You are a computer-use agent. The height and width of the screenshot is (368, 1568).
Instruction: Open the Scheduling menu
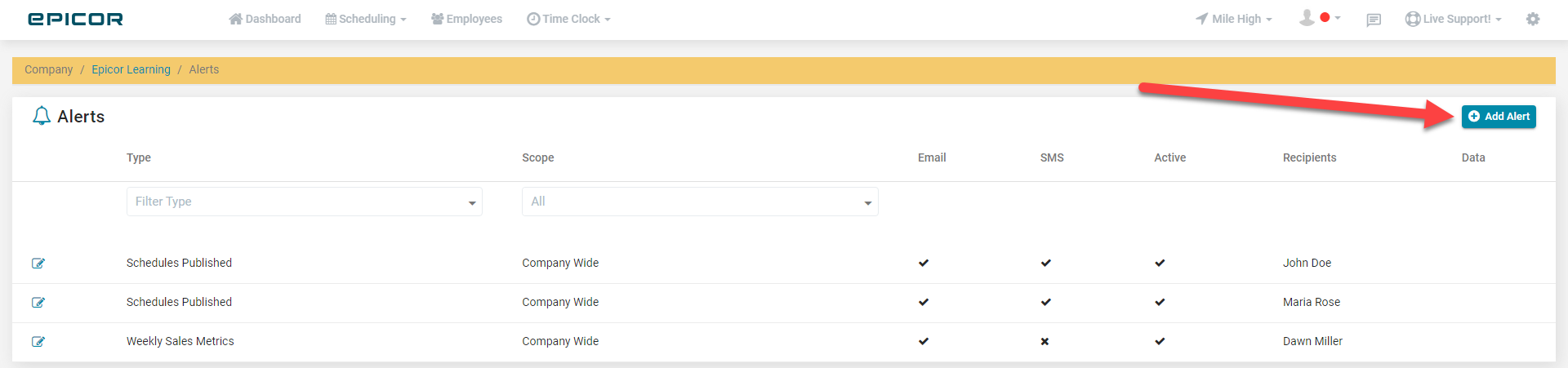[365, 19]
